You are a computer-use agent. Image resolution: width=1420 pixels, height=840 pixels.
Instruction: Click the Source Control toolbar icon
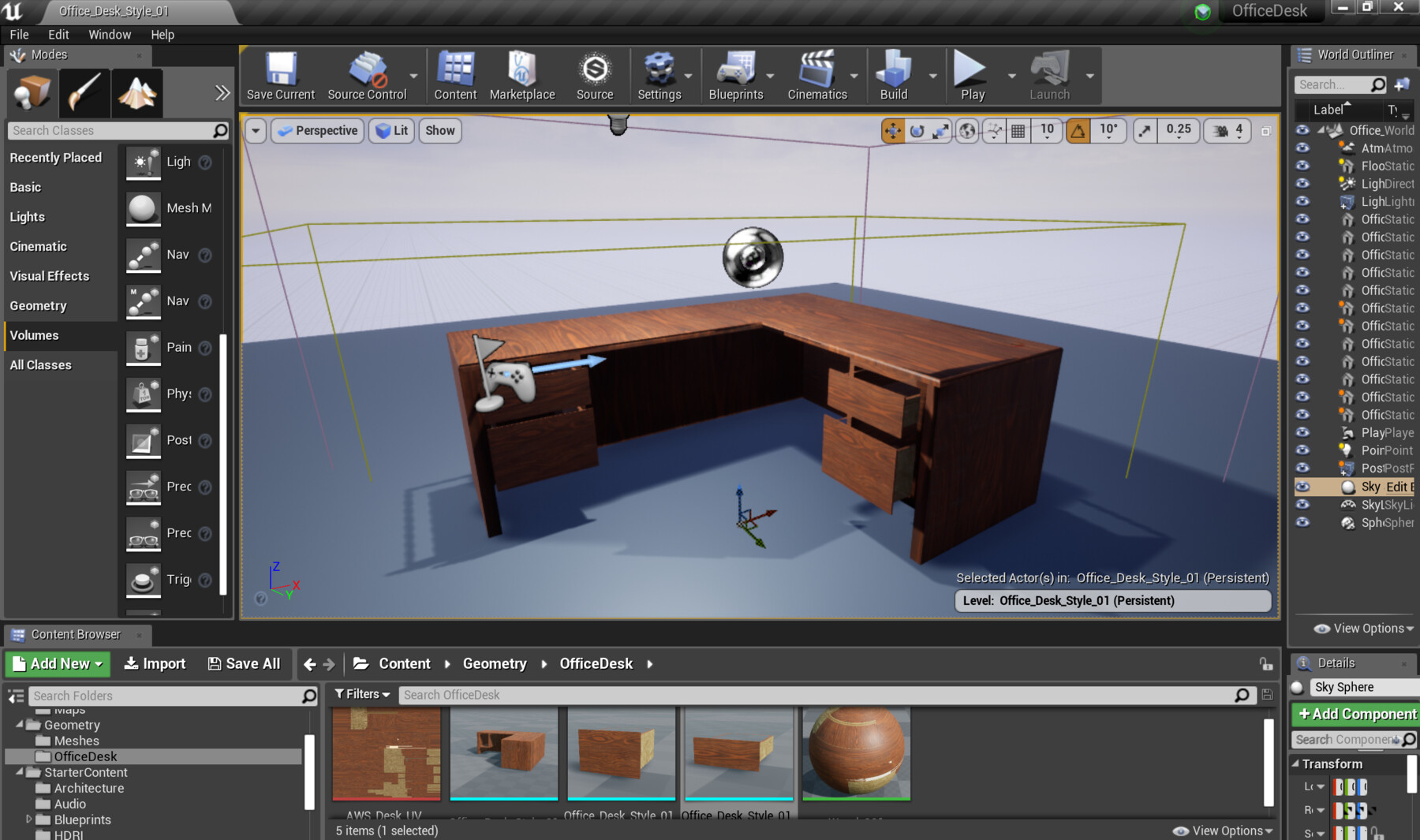[x=366, y=75]
